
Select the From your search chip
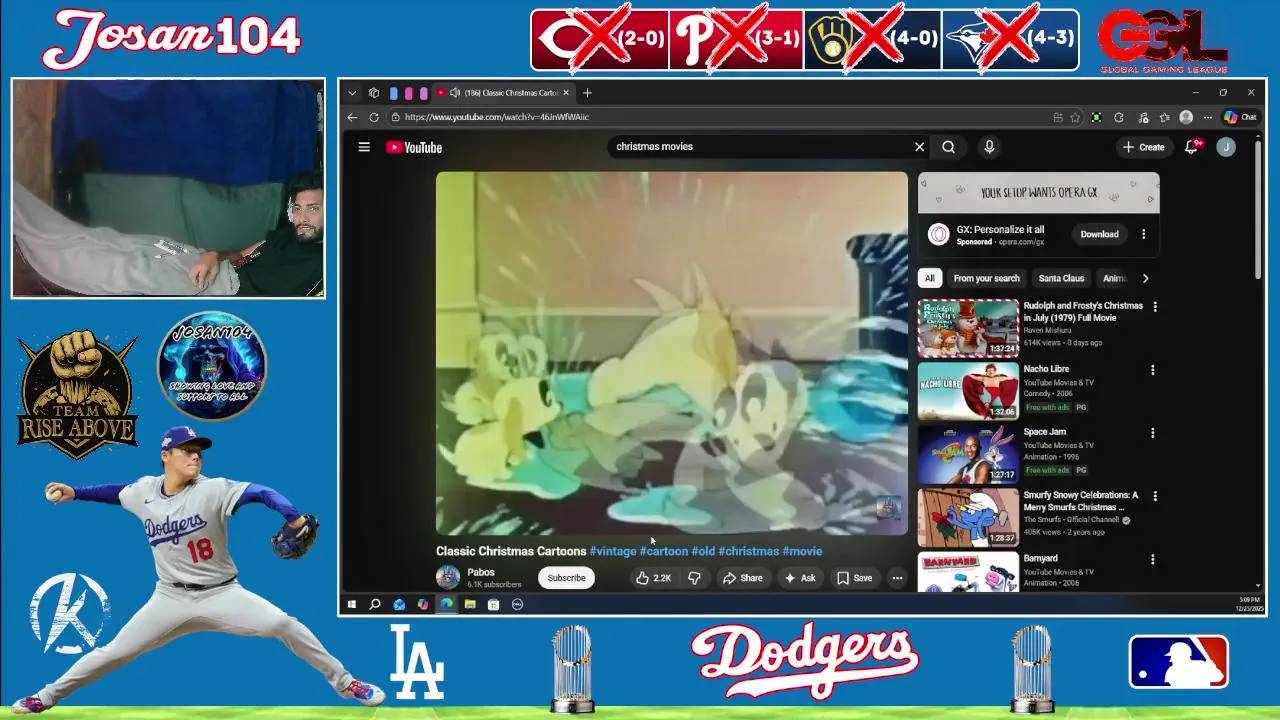(x=986, y=278)
